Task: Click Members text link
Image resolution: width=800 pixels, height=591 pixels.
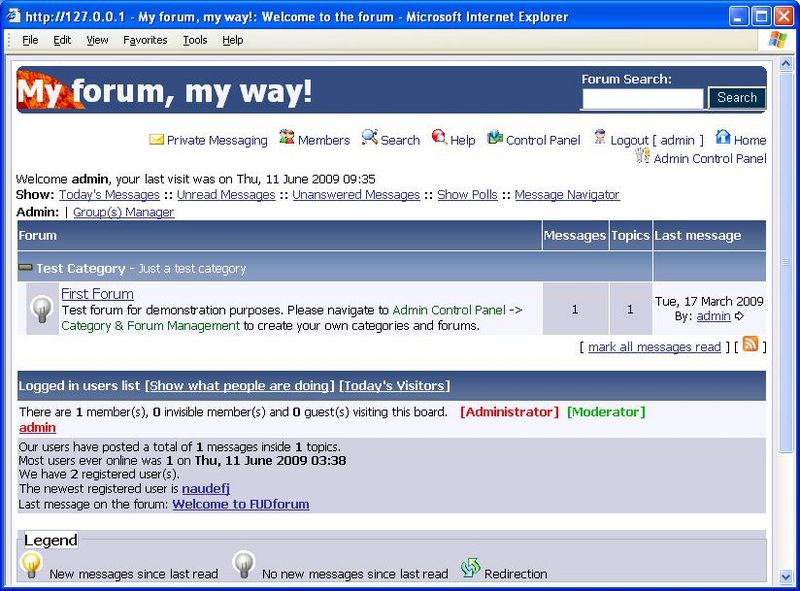Action: pos(324,140)
